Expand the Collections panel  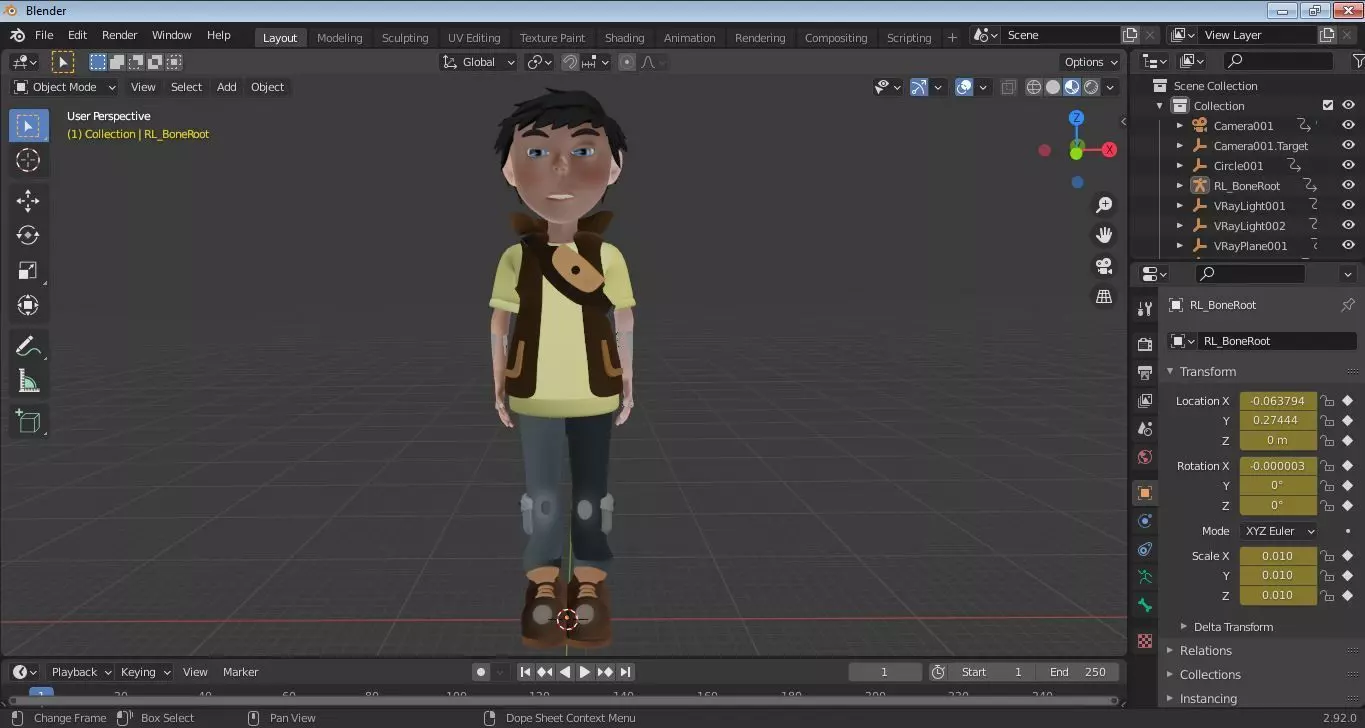pyautogui.click(x=1210, y=674)
